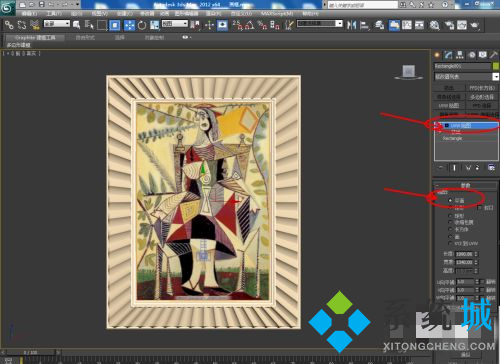Open the 渲染(R) menu
The width and height of the screenshot is (500, 364).
coord(213,14)
